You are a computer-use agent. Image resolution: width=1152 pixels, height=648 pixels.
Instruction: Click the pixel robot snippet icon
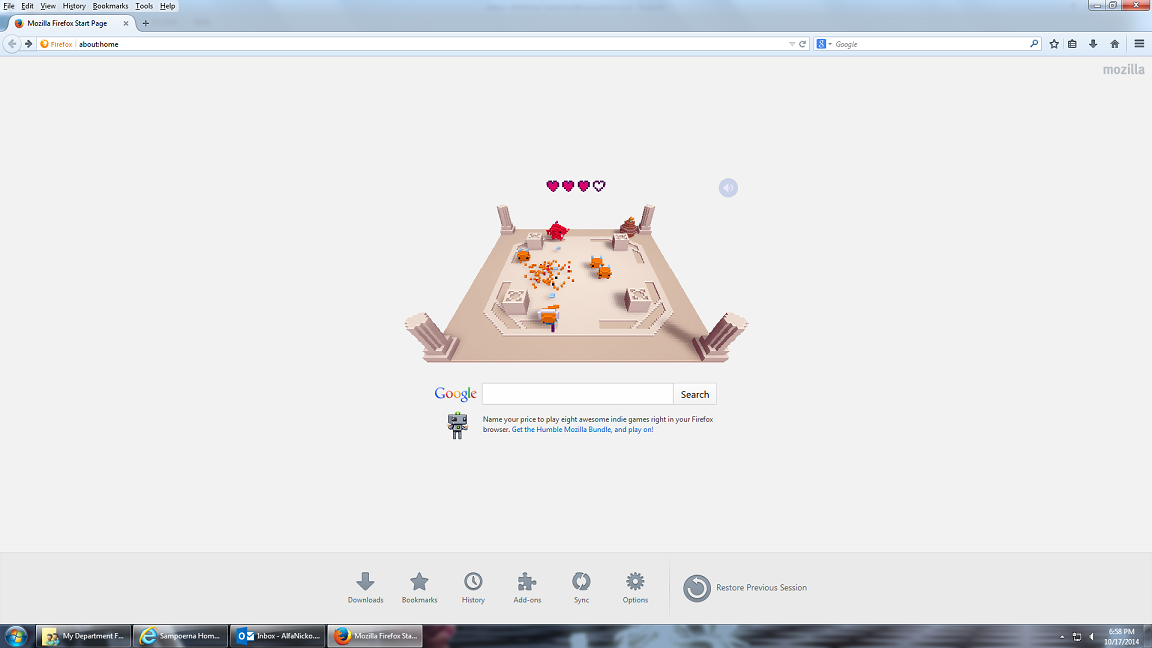pos(458,425)
